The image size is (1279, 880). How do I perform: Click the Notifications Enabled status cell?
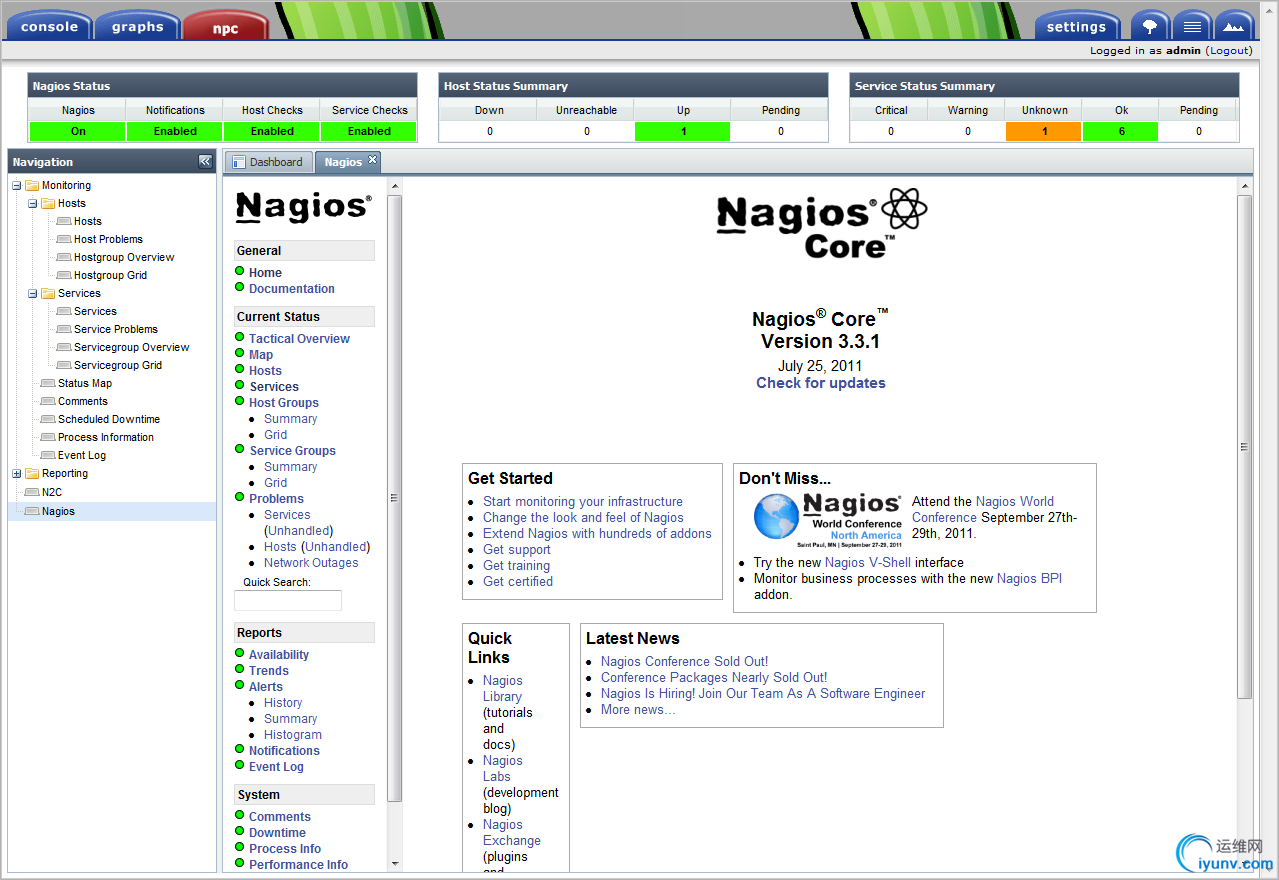tap(175, 131)
